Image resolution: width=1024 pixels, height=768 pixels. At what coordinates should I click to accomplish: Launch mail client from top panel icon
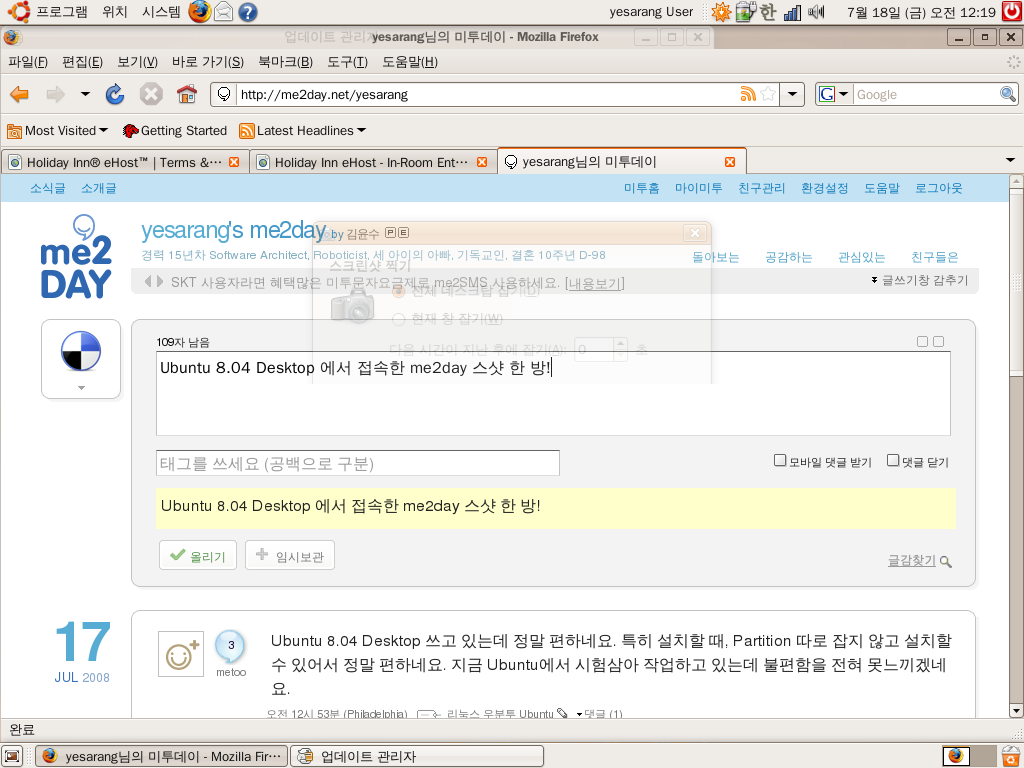223,12
